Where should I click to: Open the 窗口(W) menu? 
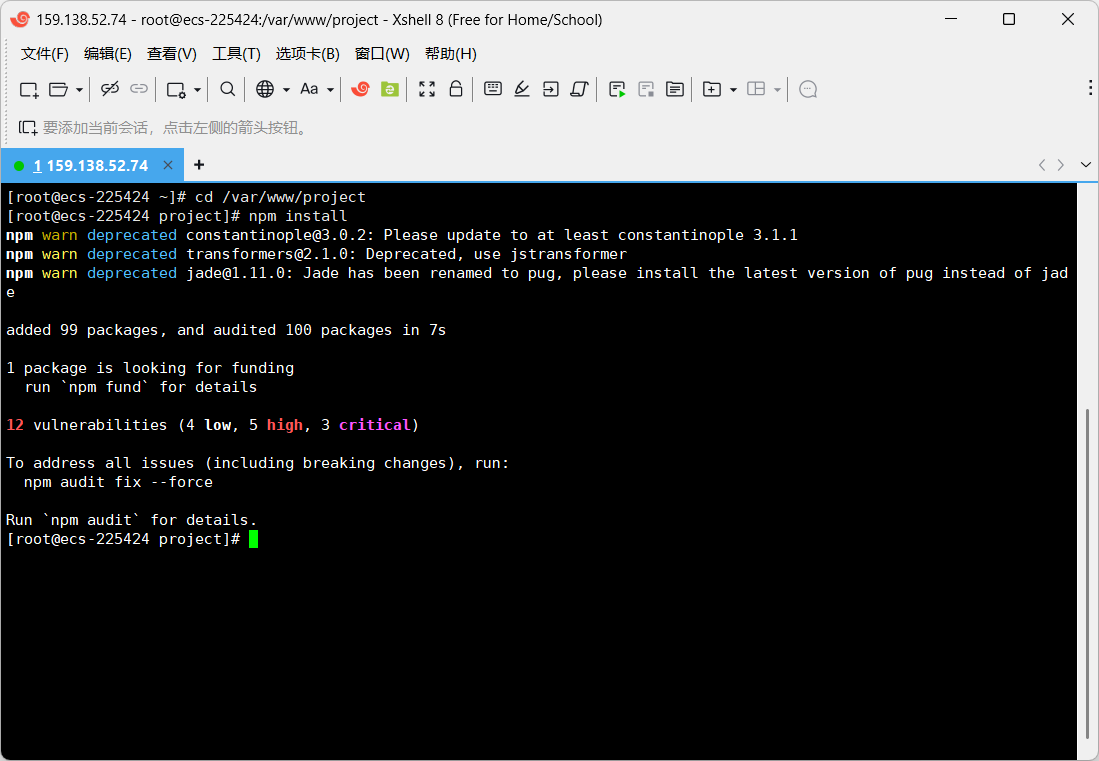382,54
